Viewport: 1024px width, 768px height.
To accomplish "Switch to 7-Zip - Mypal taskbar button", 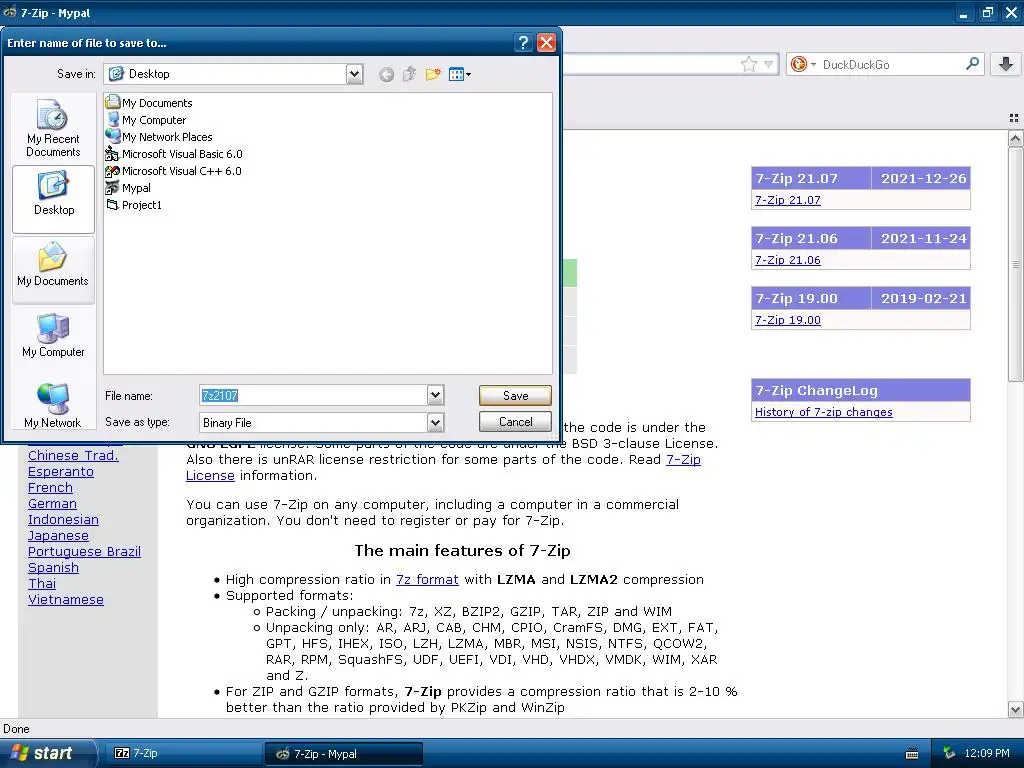I will click(344, 754).
